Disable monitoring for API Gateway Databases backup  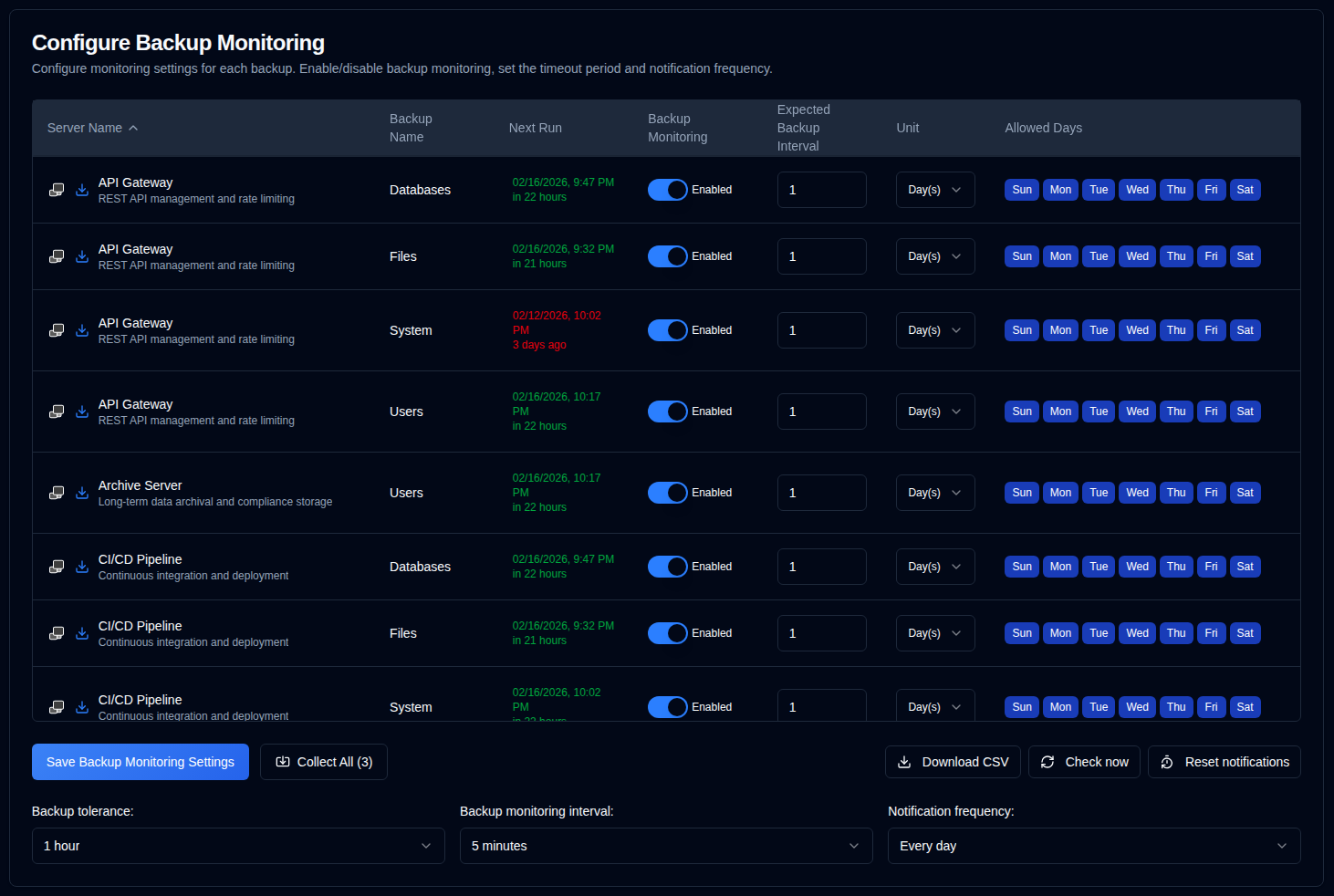pyautogui.click(x=667, y=190)
